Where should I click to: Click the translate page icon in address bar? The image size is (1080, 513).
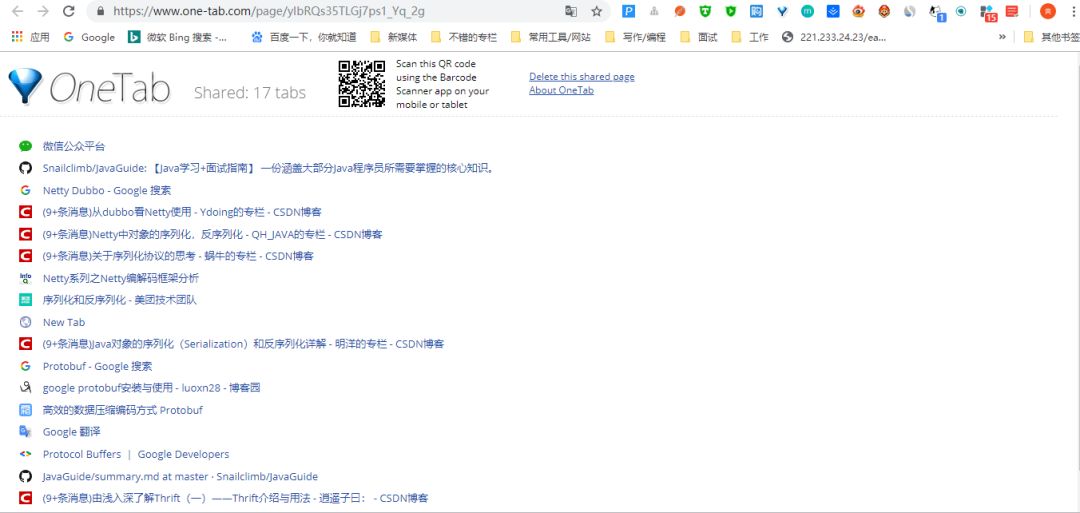571,11
